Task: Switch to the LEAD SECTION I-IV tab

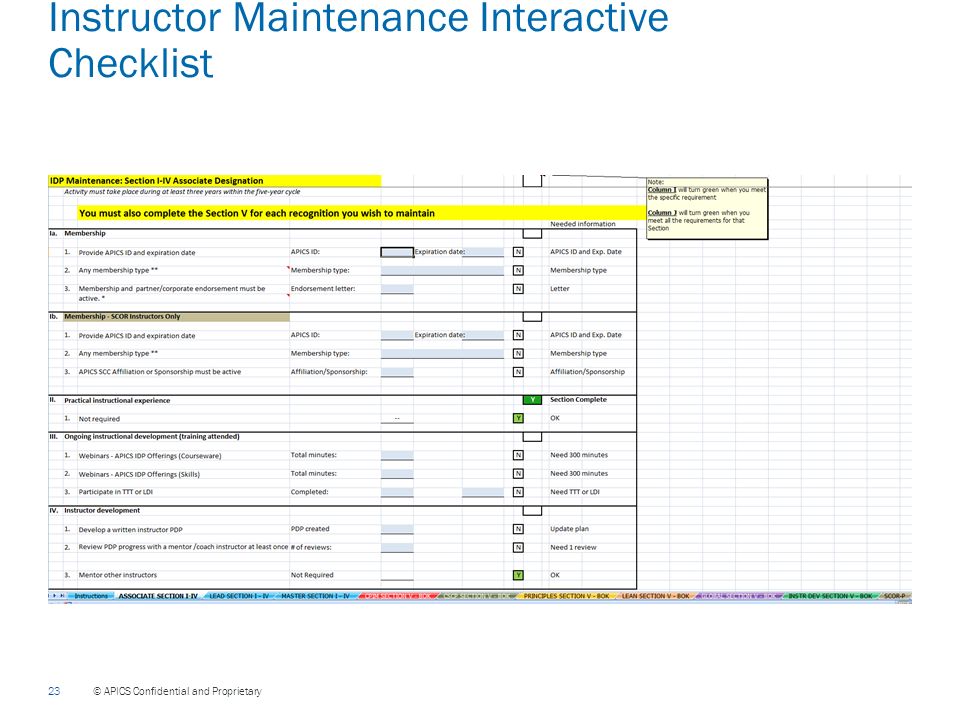Action: [239, 596]
